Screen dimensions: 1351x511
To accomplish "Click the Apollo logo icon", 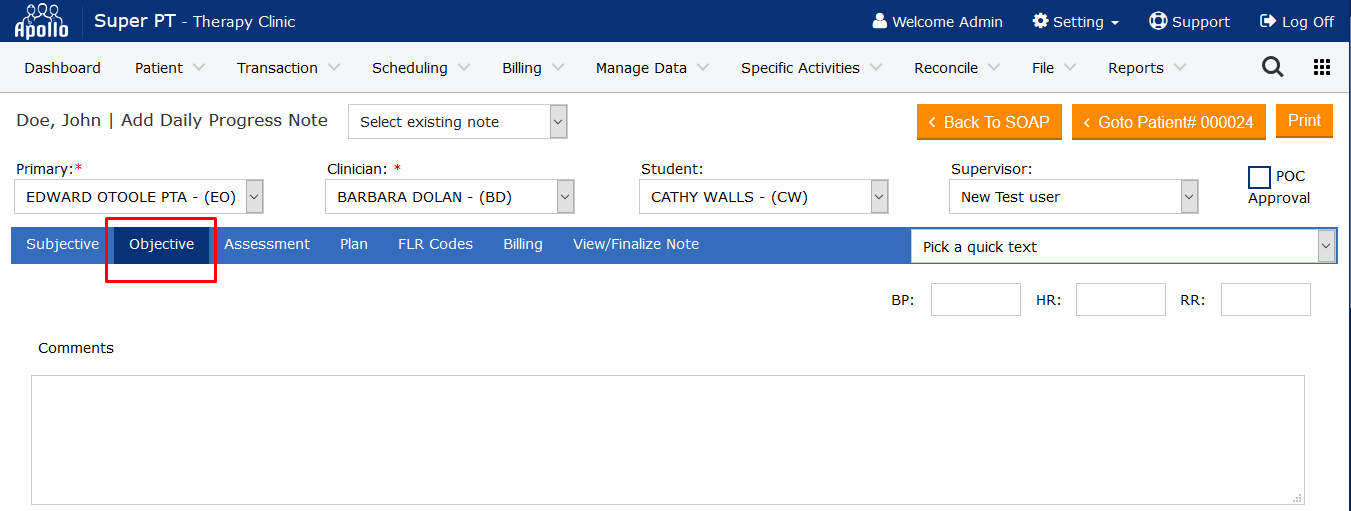I will click(x=41, y=21).
